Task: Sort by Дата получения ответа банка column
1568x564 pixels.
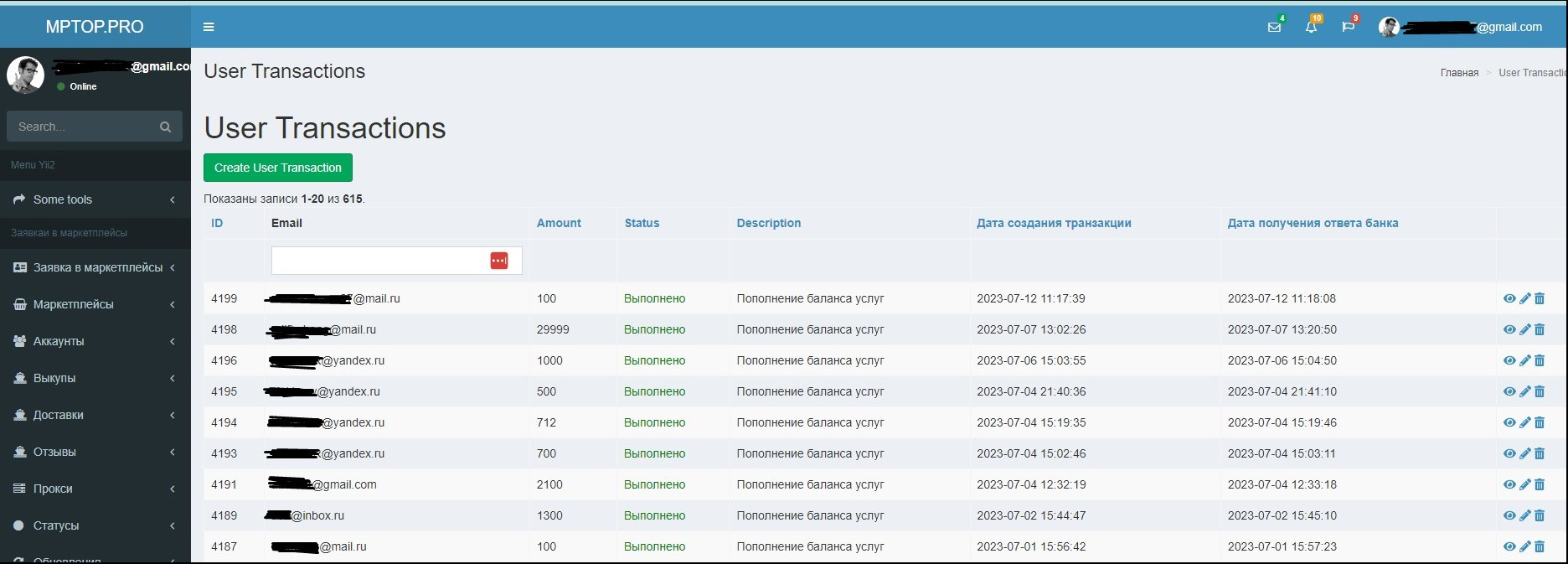Action: (1313, 223)
